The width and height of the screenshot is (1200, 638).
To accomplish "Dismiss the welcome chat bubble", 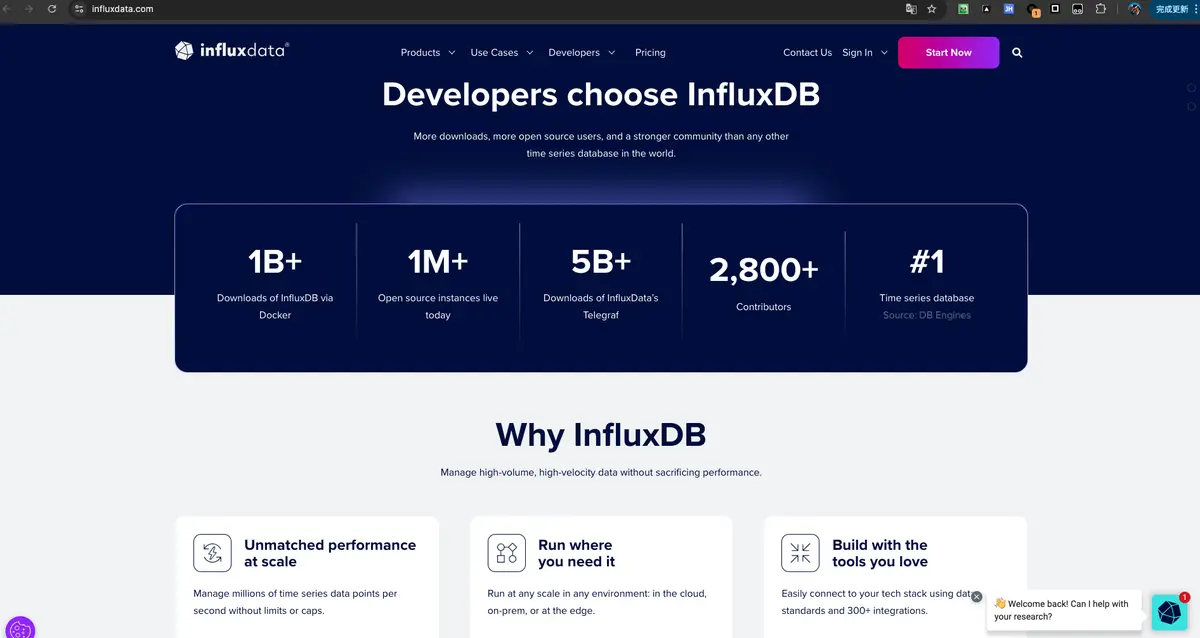I will click(x=977, y=596).
